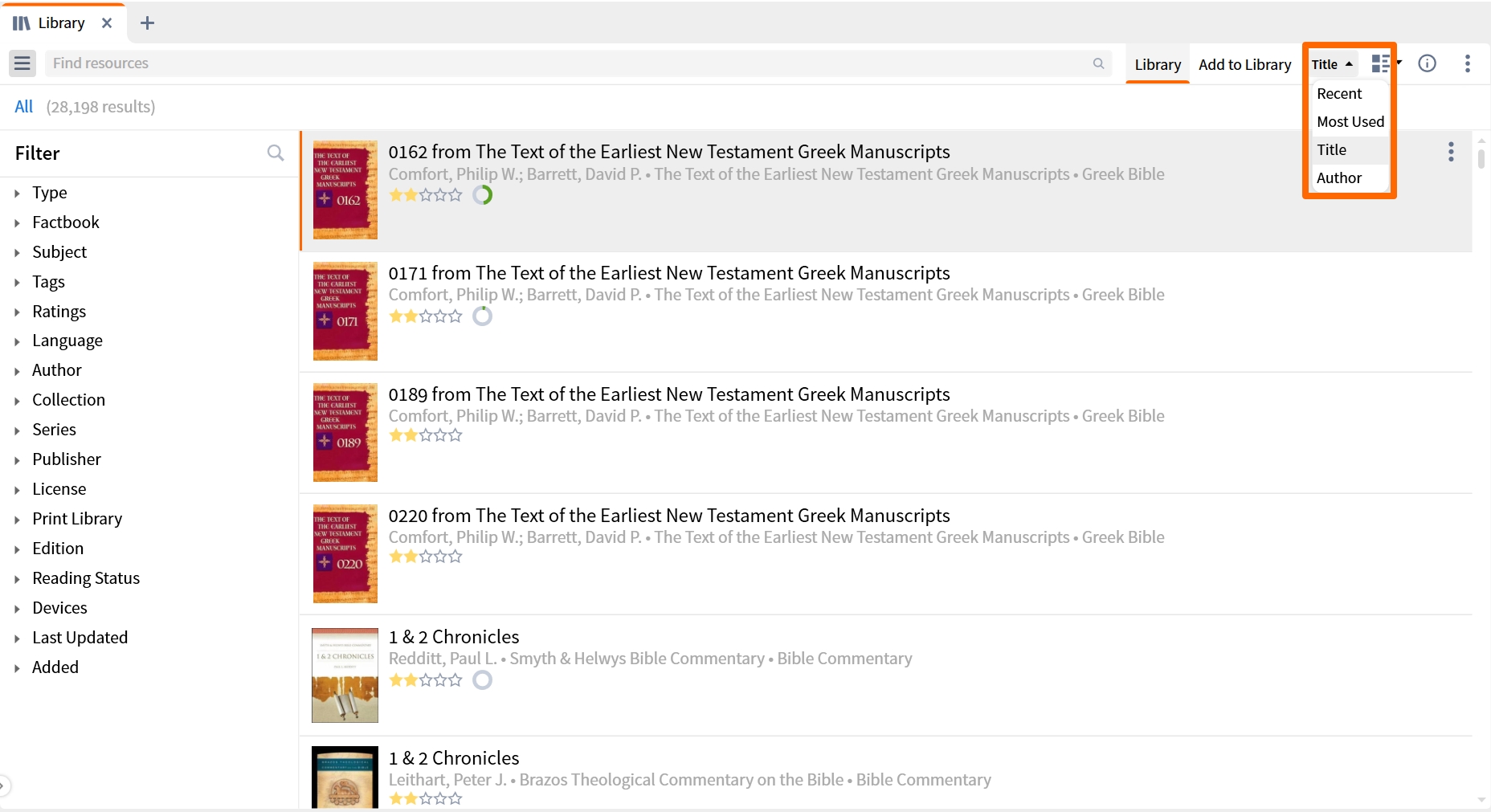Expand the collapsed side panel arrow at bottom left
This screenshot has width=1491, height=812.
[x=4, y=785]
